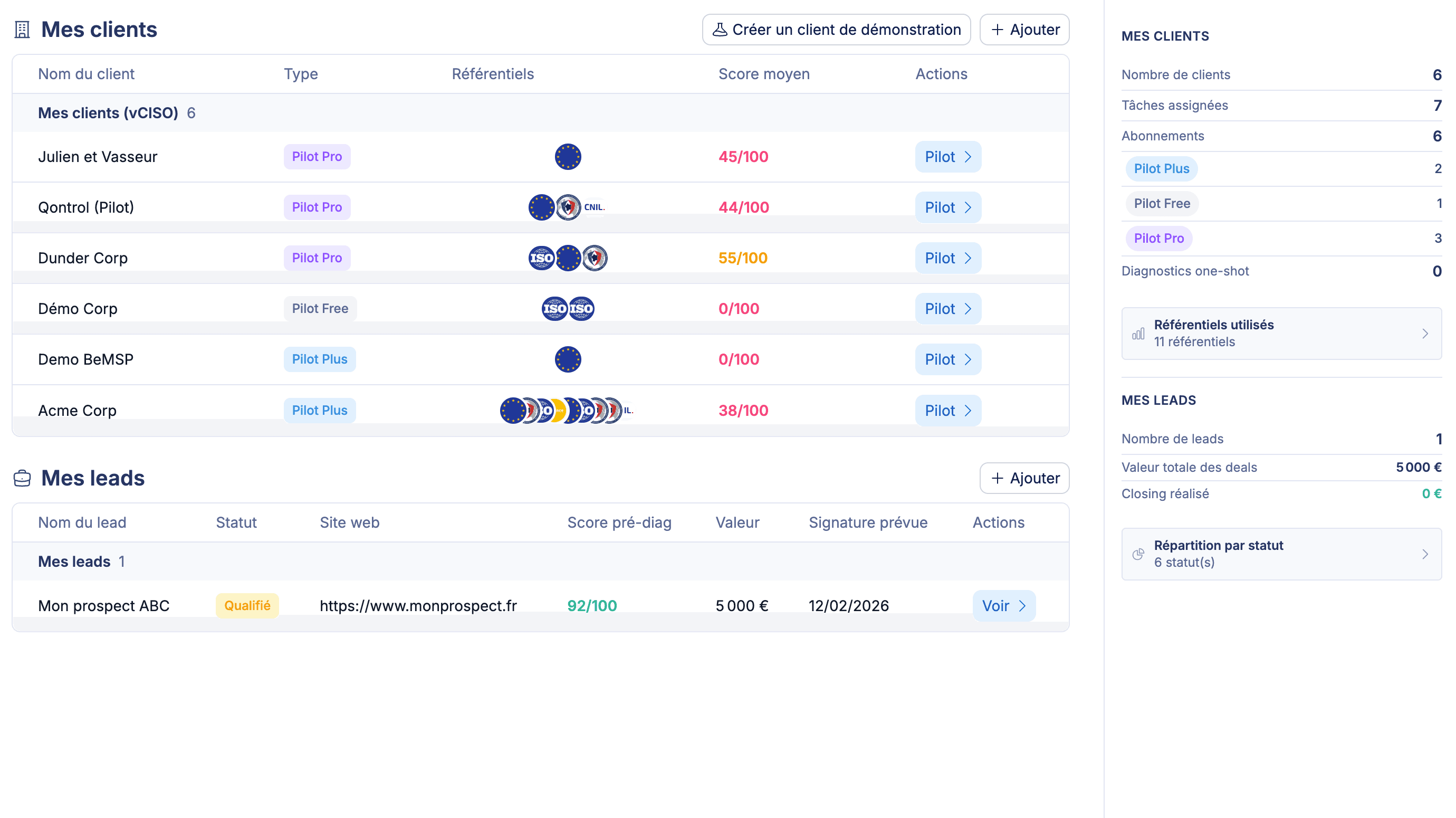Click the pie chart icon on Répartition par statut
Image resolution: width=1456 pixels, height=818 pixels.
[1138, 554]
